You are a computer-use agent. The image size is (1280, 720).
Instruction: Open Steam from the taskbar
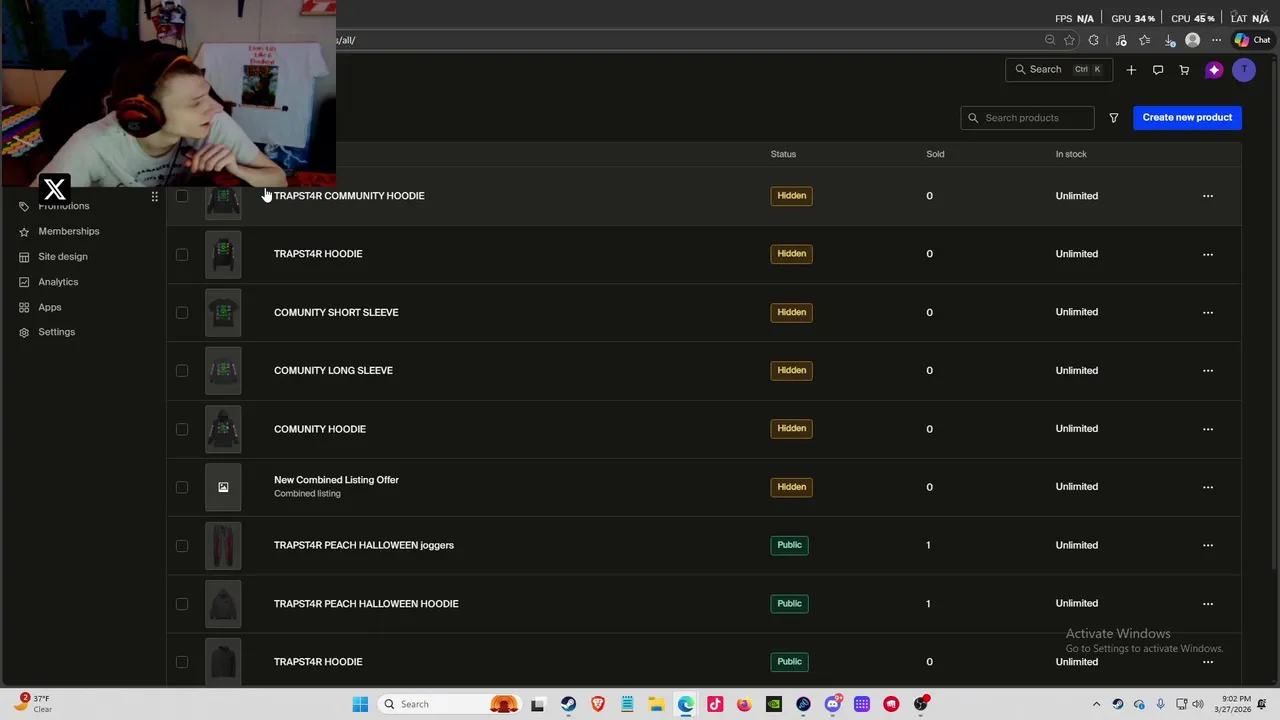(x=568, y=704)
